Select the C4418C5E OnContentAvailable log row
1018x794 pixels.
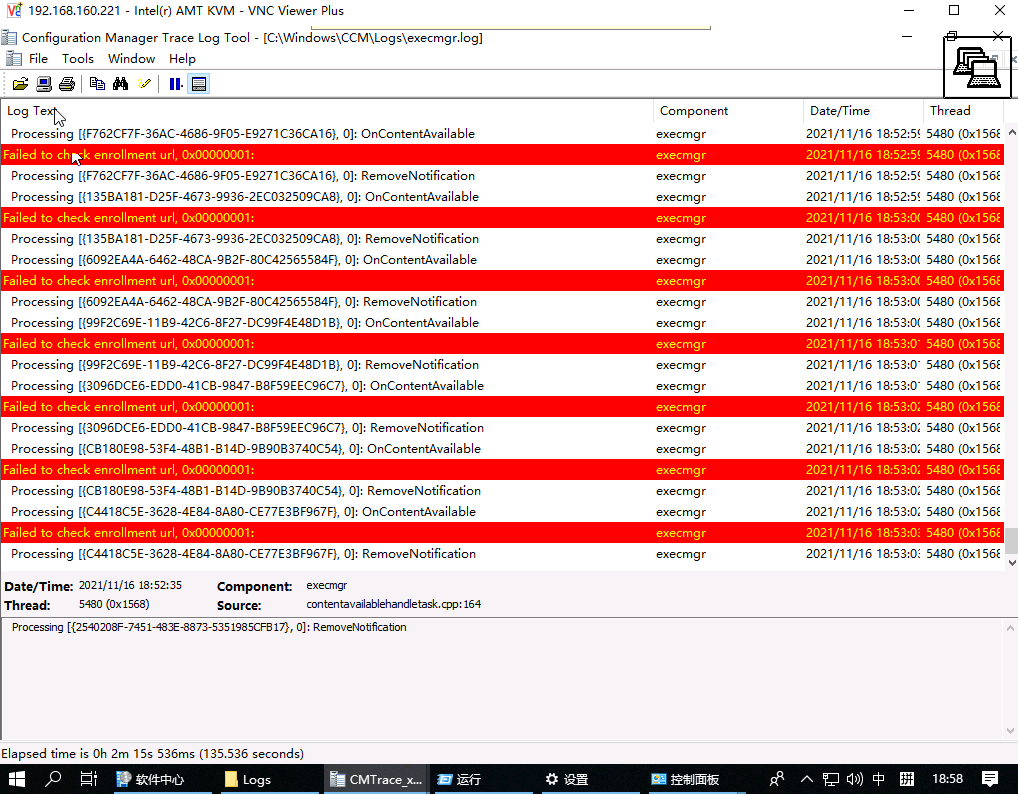[502, 512]
